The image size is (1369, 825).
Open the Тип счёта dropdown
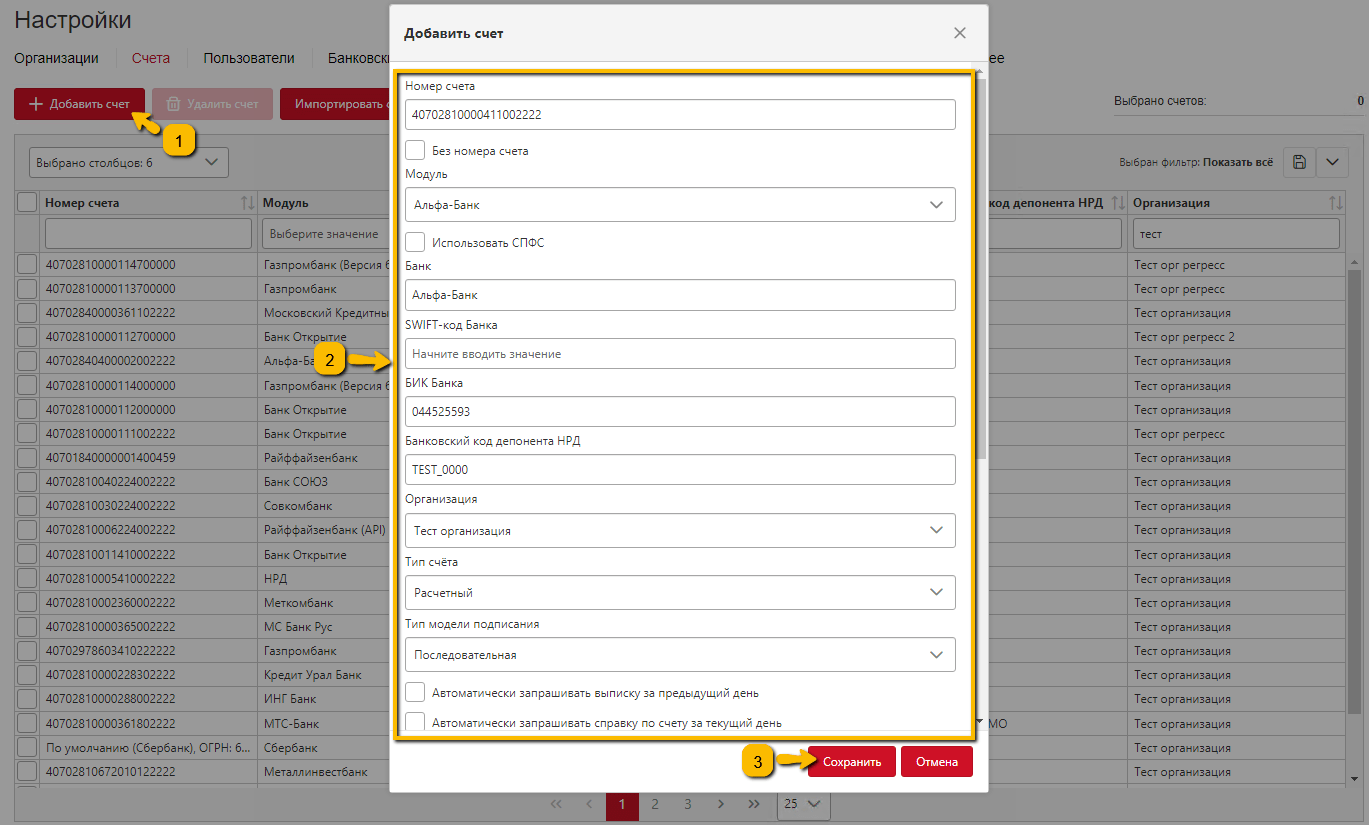(x=680, y=592)
